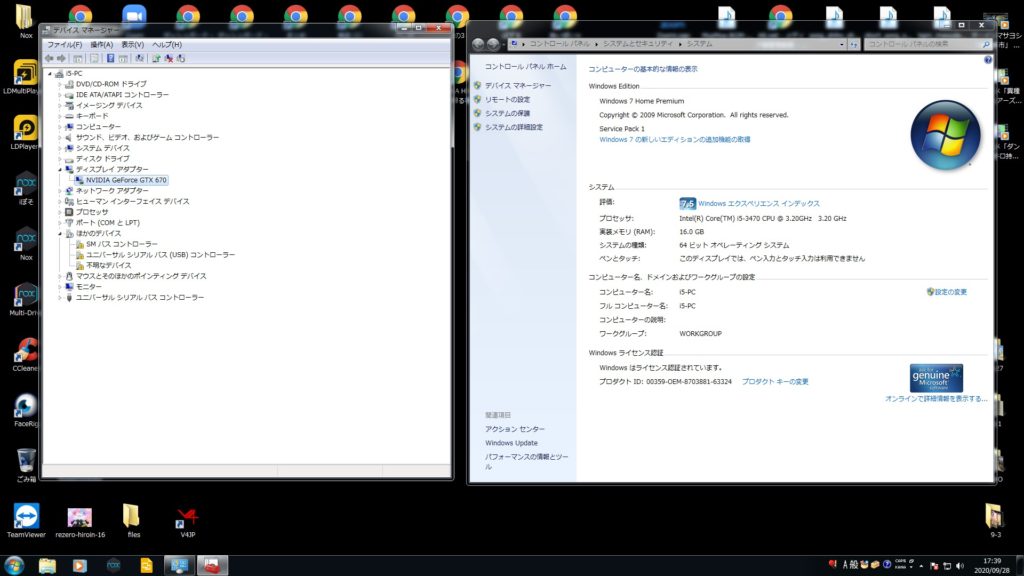This screenshot has height=576, width=1024.
Task: Expand the ネットワーク アダプター node
Action: tap(60, 190)
